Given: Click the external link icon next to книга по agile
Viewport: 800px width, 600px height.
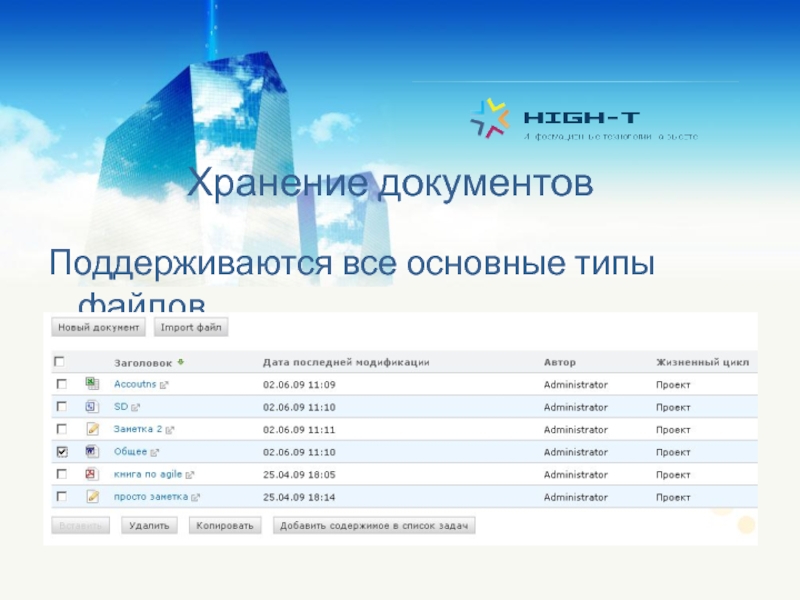Looking at the screenshot, I should tap(190, 475).
